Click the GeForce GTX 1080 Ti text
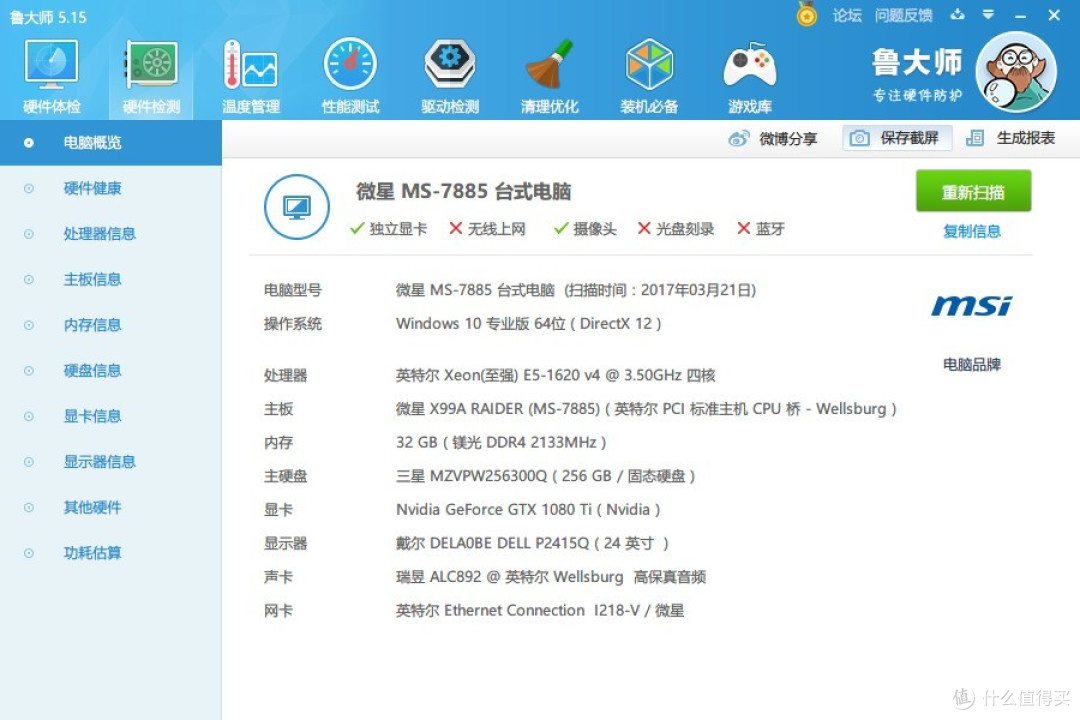Viewport: 1080px width, 720px height. 528,510
